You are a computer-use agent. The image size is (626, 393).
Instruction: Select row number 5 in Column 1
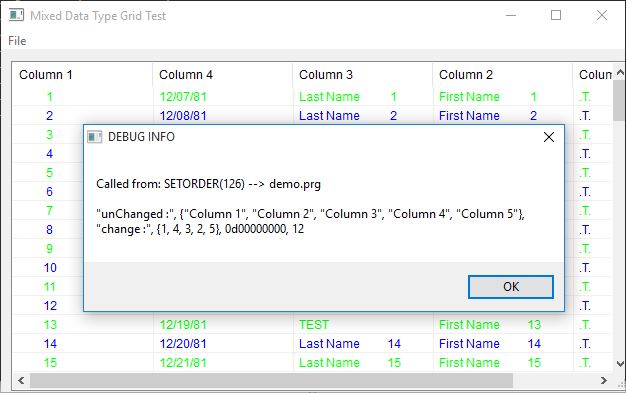tap(50, 173)
